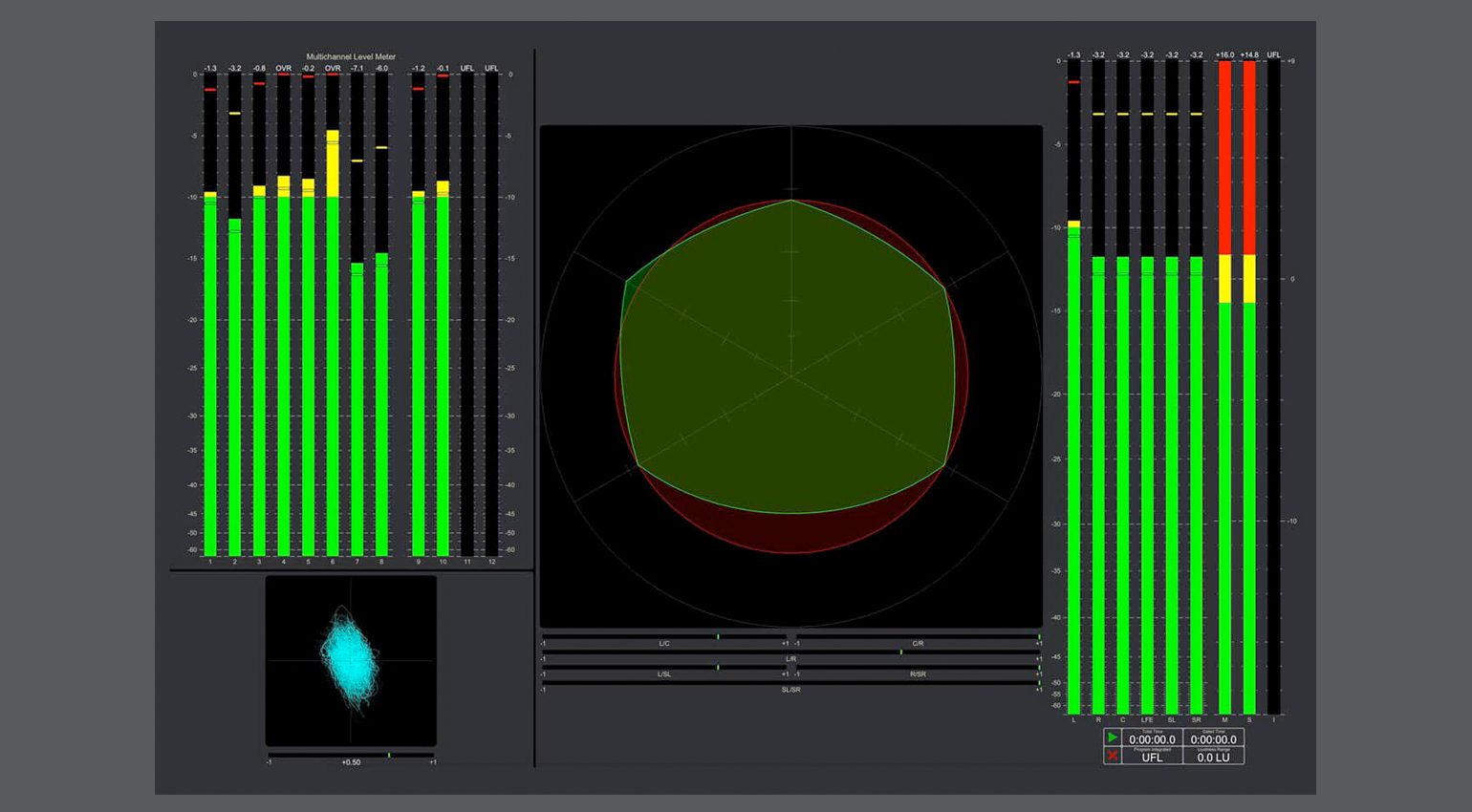Select channel 10 bar in multichannel meter
Screen dimensions: 1472x812
point(443,315)
